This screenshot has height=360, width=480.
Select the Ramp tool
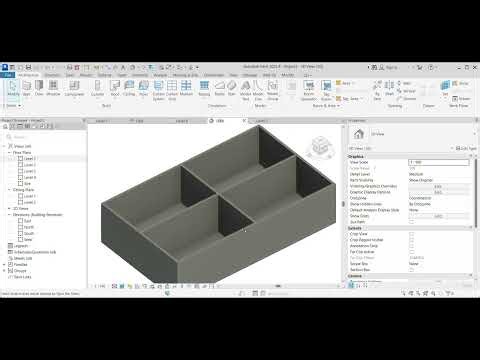coord(219,88)
